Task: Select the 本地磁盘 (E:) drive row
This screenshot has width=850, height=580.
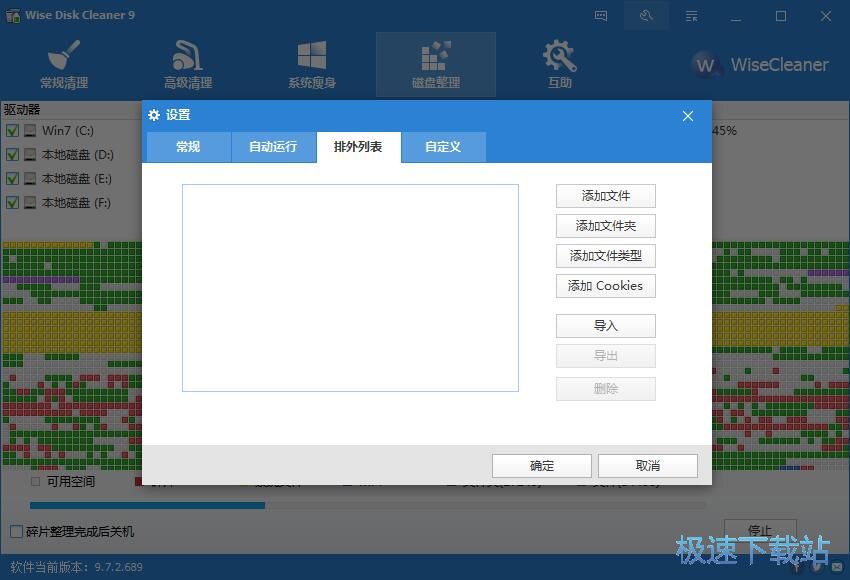Action: [71, 178]
